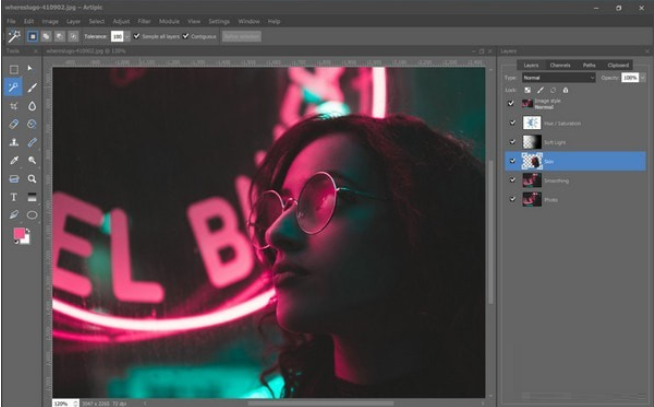This screenshot has height=407, width=654.
Task: Select the Brush tool
Action: tap(32, 87)
